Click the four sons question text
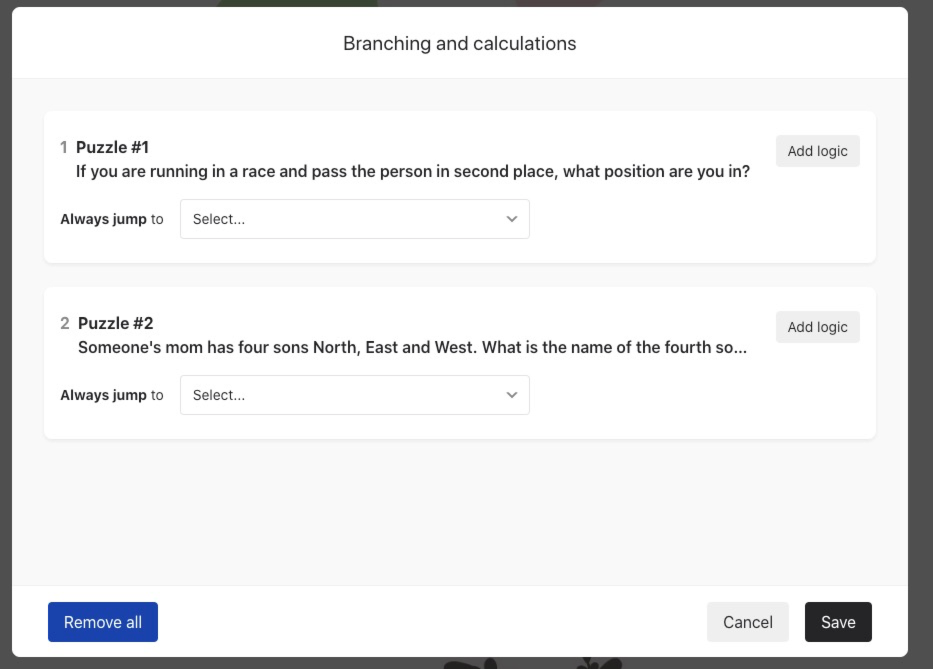 coord(412,348)
